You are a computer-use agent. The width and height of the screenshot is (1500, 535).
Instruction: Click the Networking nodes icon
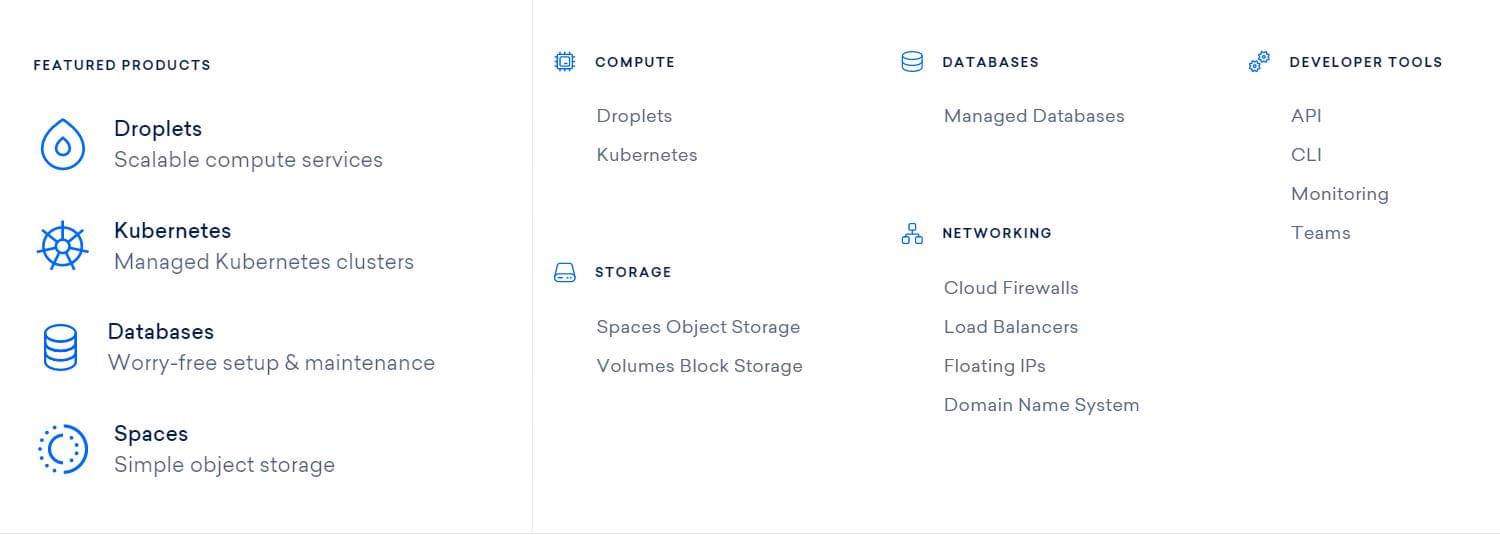click(912, 234)
